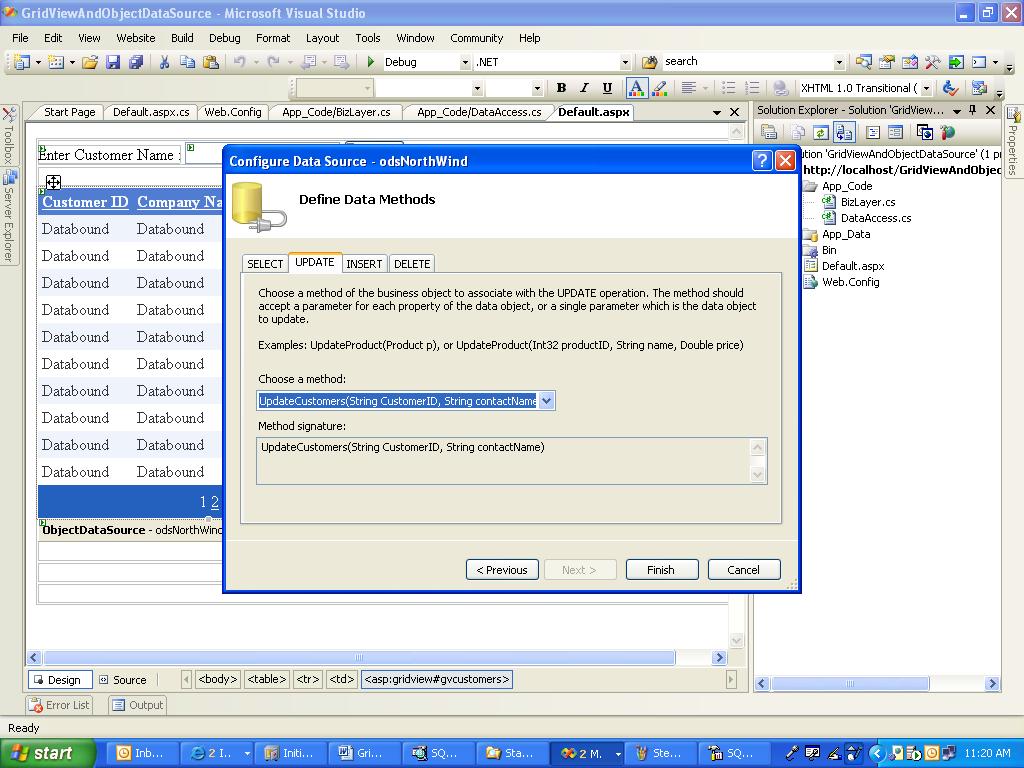Viewport: 1024px width, 768px height.
Task: Click the Copy toolbar icon
Action: coord(187,62)
